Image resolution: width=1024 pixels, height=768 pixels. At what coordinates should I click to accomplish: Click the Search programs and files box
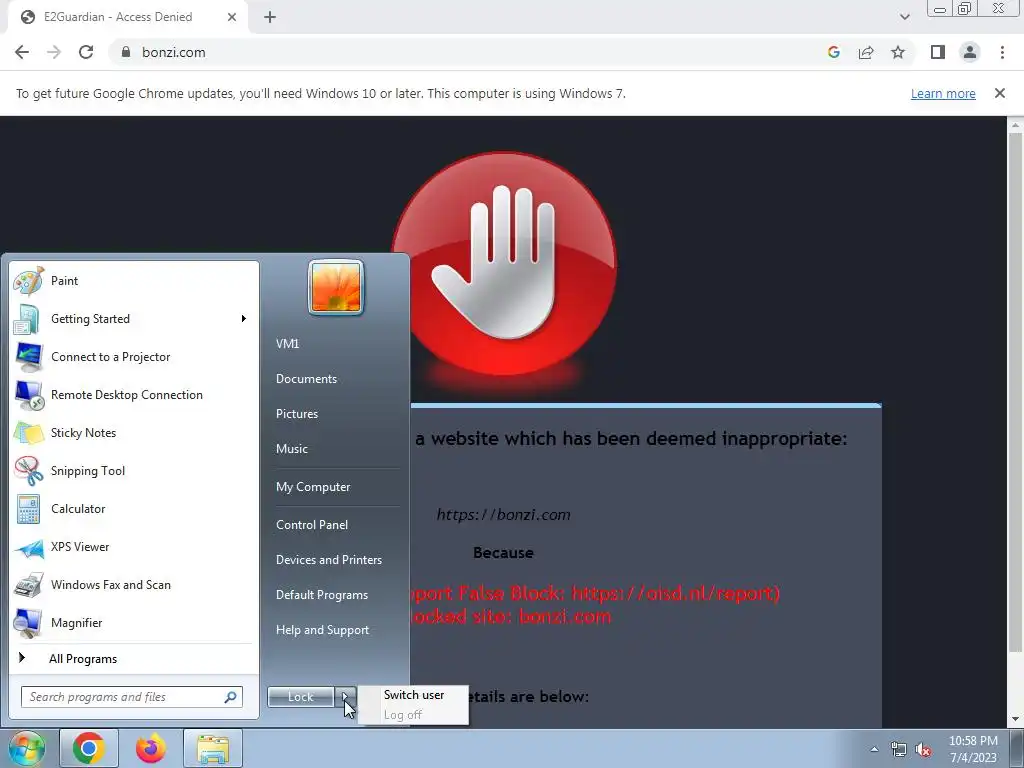click(x=132, y=697)
